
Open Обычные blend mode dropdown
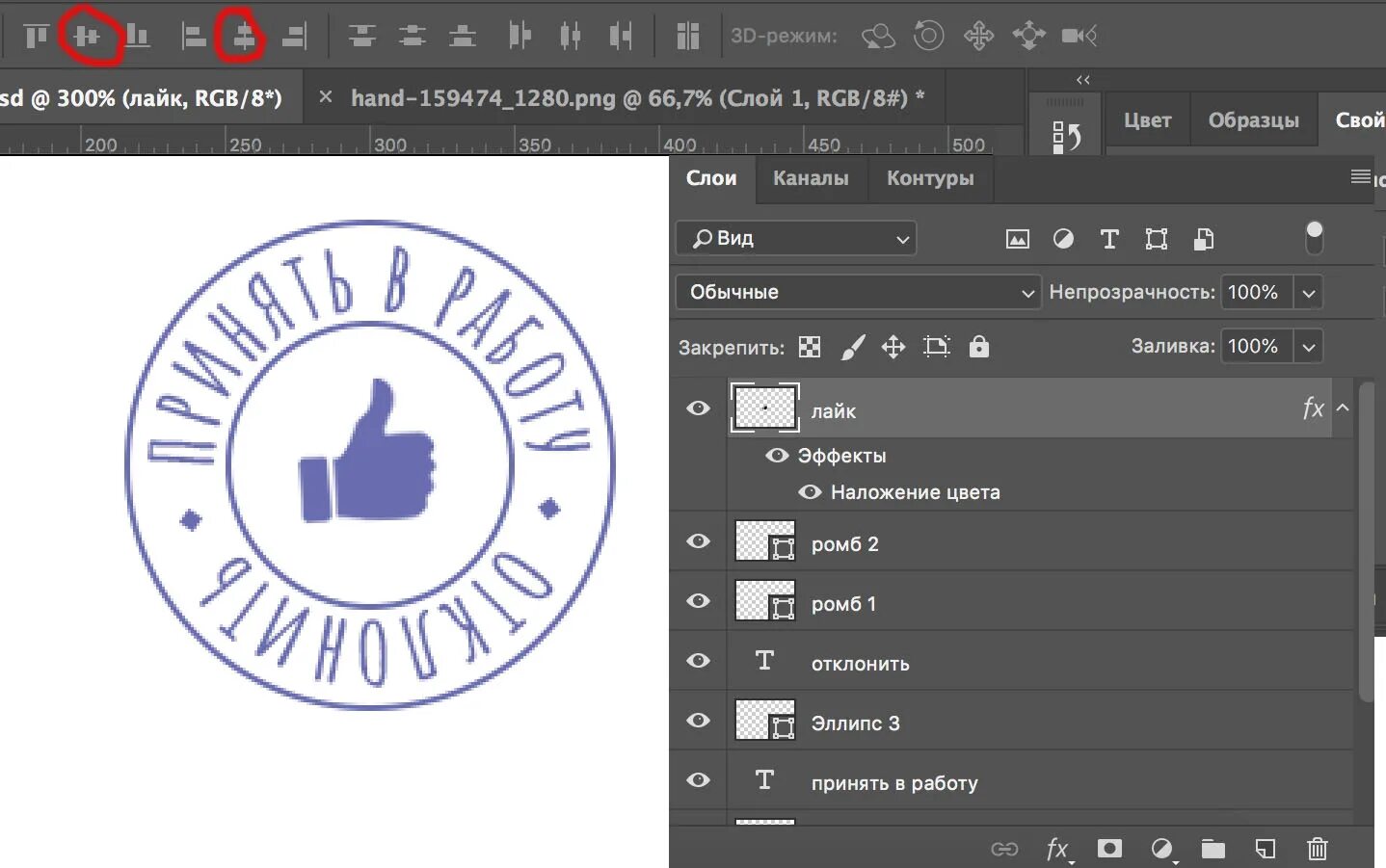click(858, 292)
